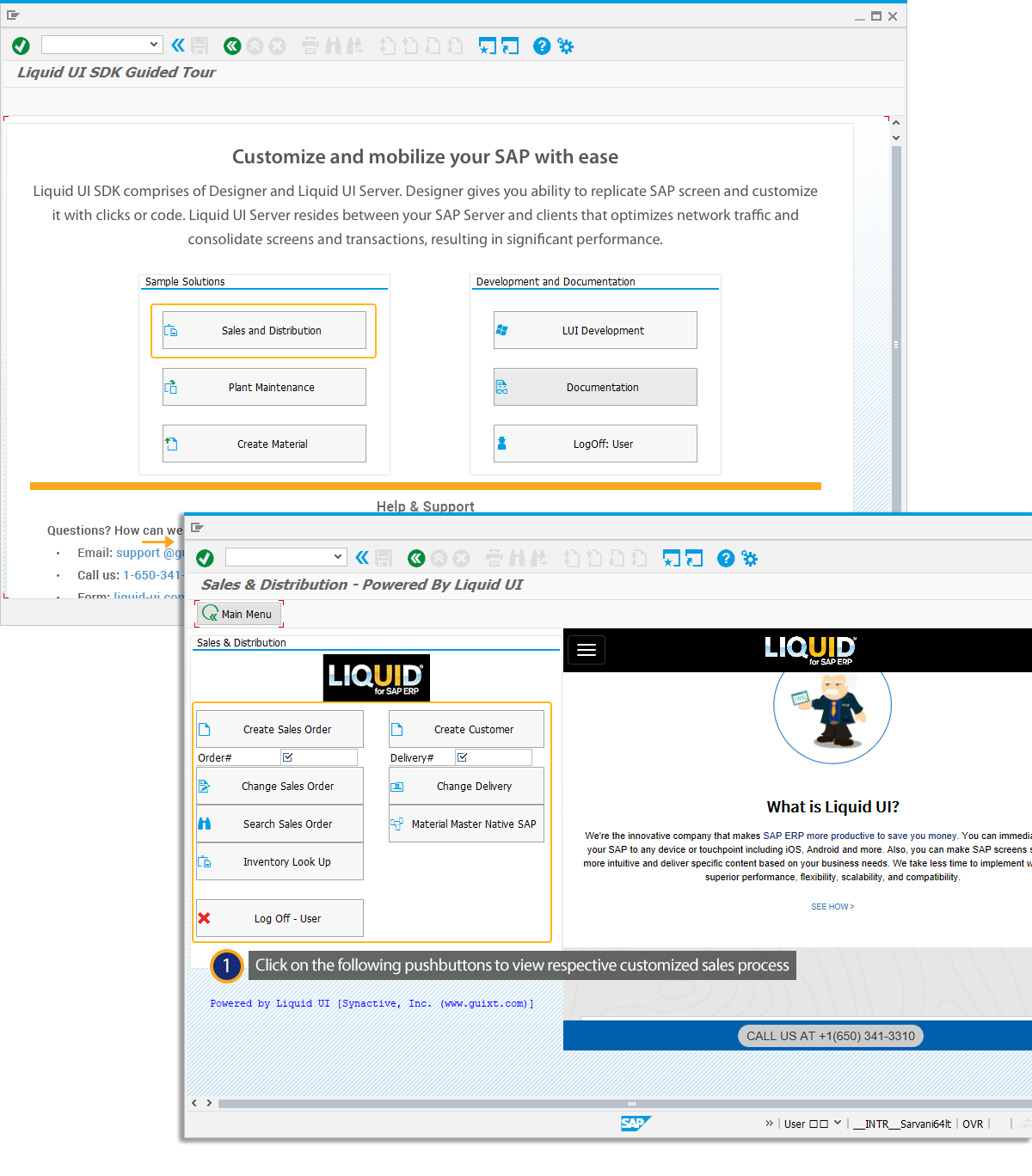Open Customize Layout gear in Sales & Distribution window
The height and width of the screenshot is (1176, 1032).
click(x=750, y=558)
